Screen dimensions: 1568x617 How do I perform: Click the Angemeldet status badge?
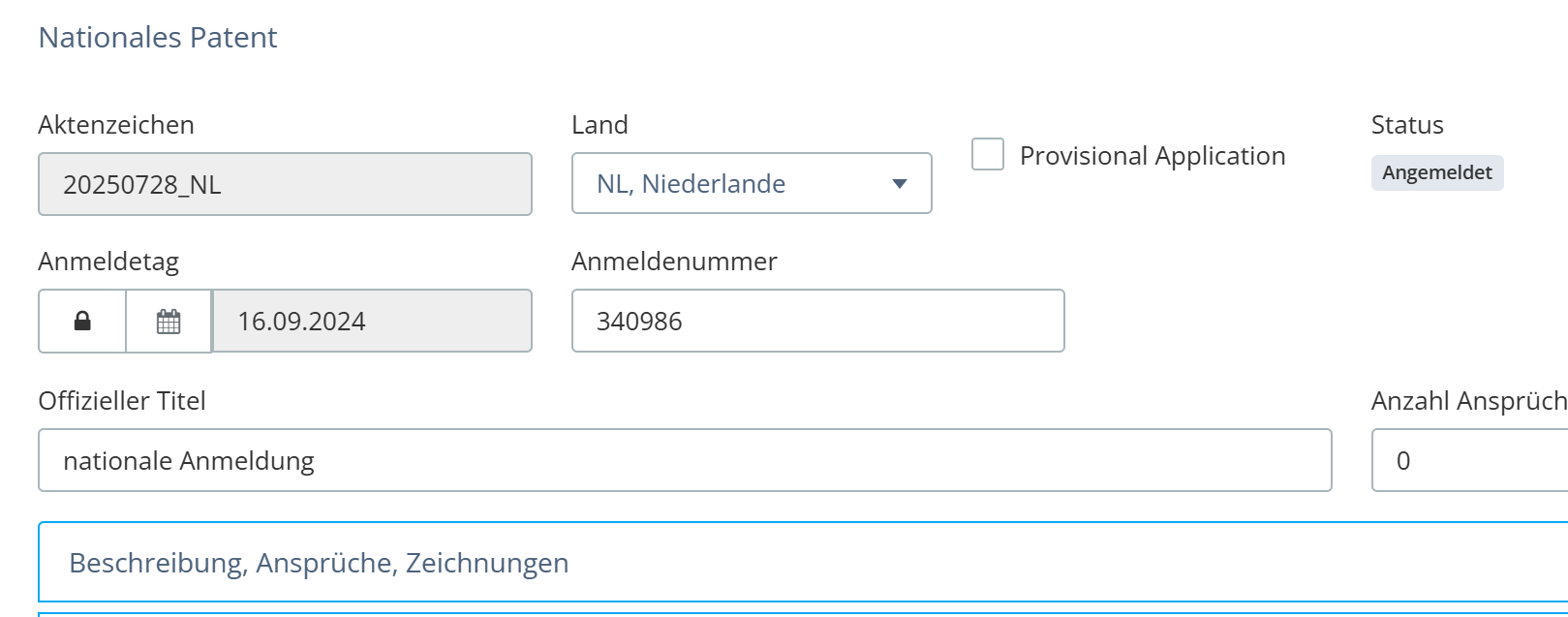point(1437,172)
